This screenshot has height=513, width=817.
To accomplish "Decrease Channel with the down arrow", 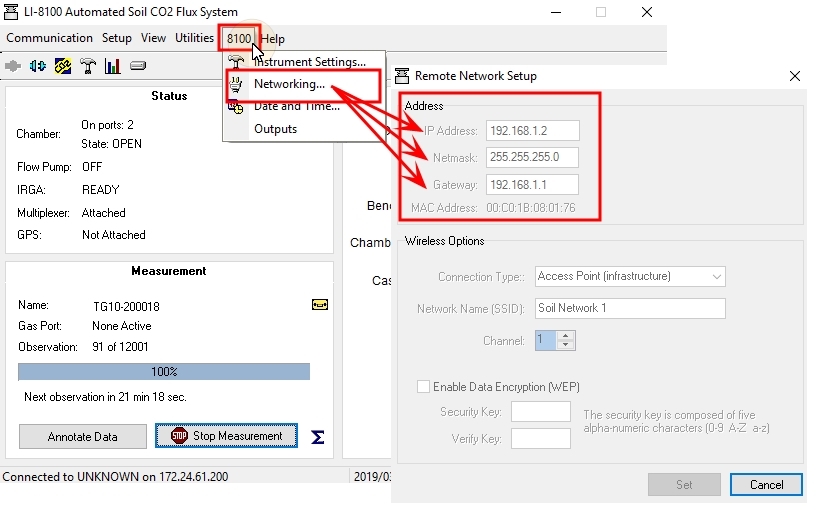I will 565,345.
